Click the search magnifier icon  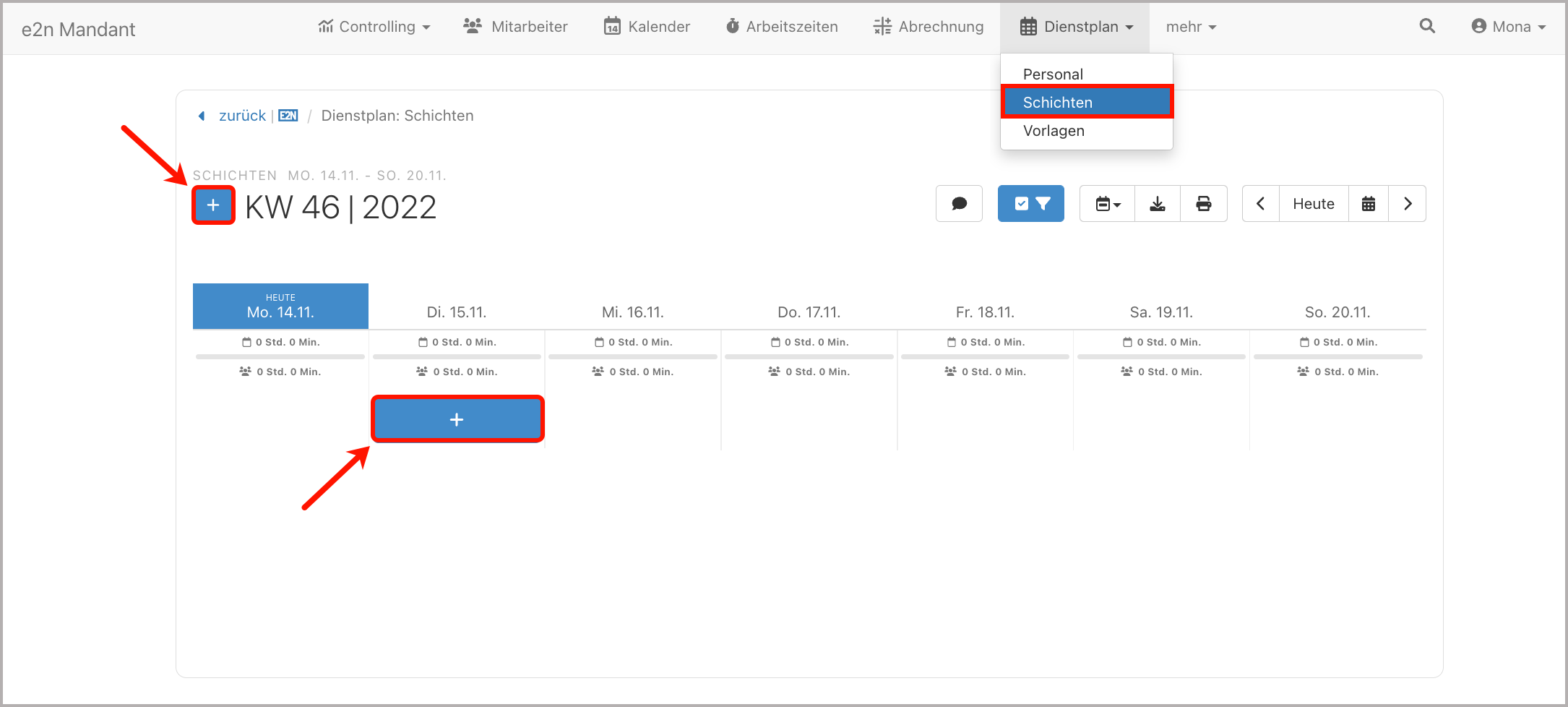click(1426, 27)
